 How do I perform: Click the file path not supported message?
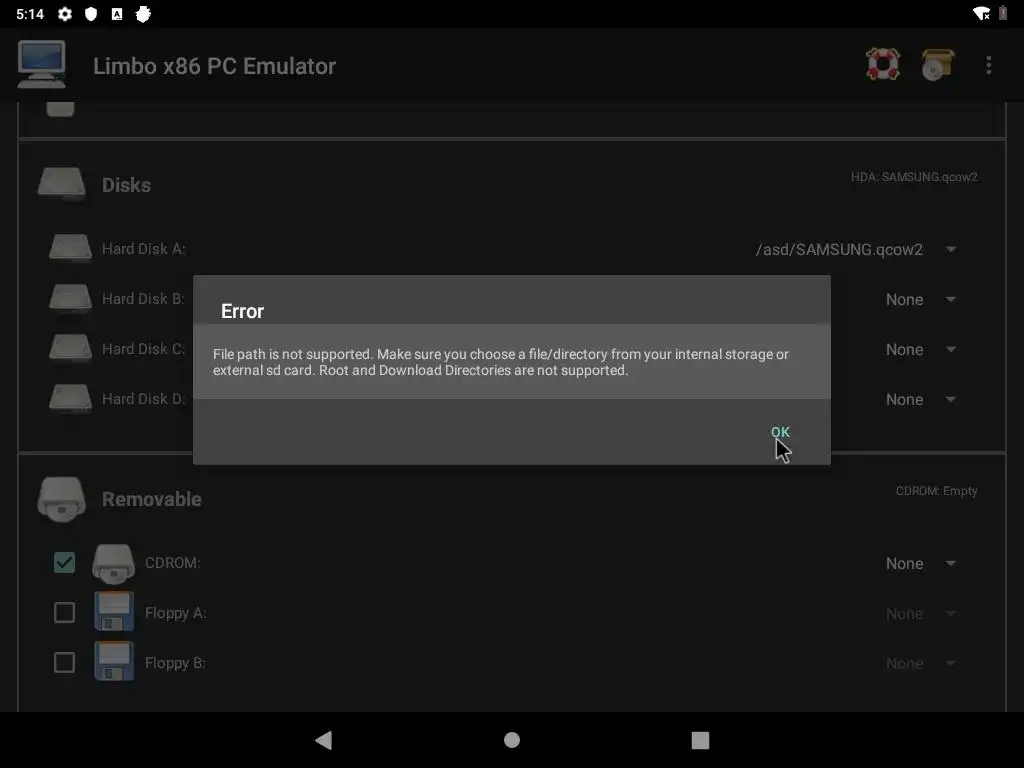click(501, 362)
